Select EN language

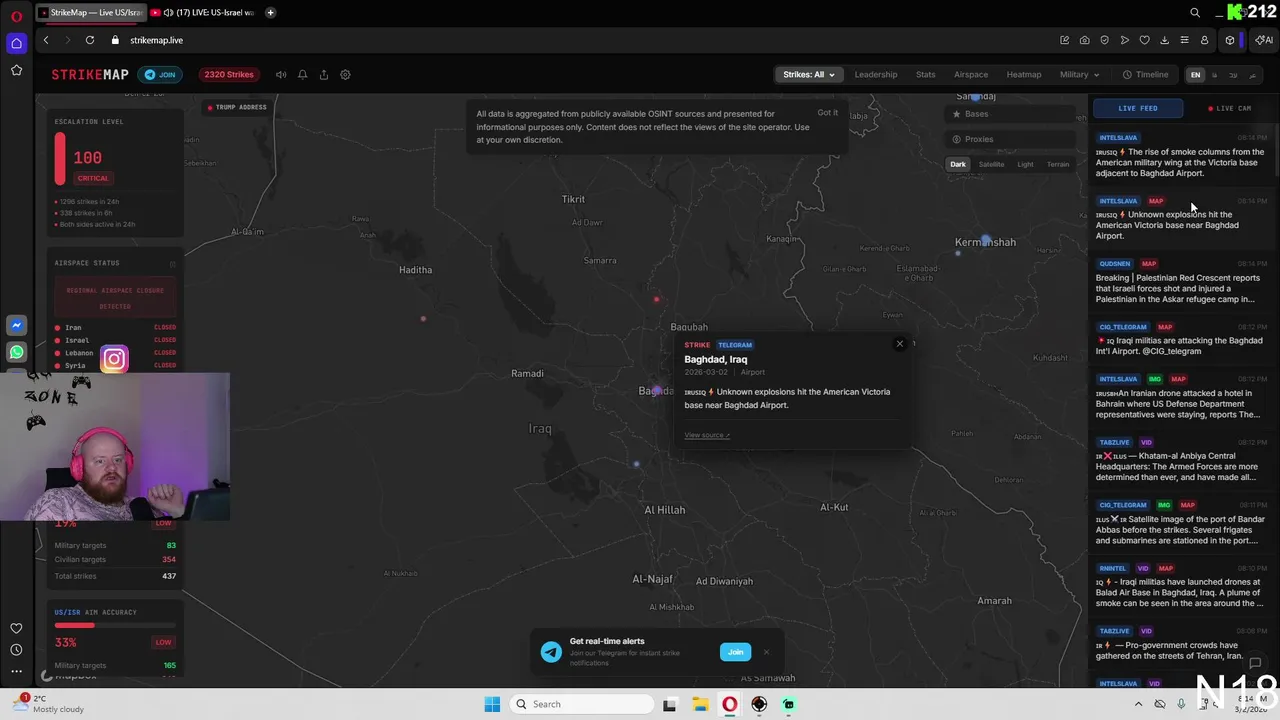(x=1195, y=75)
